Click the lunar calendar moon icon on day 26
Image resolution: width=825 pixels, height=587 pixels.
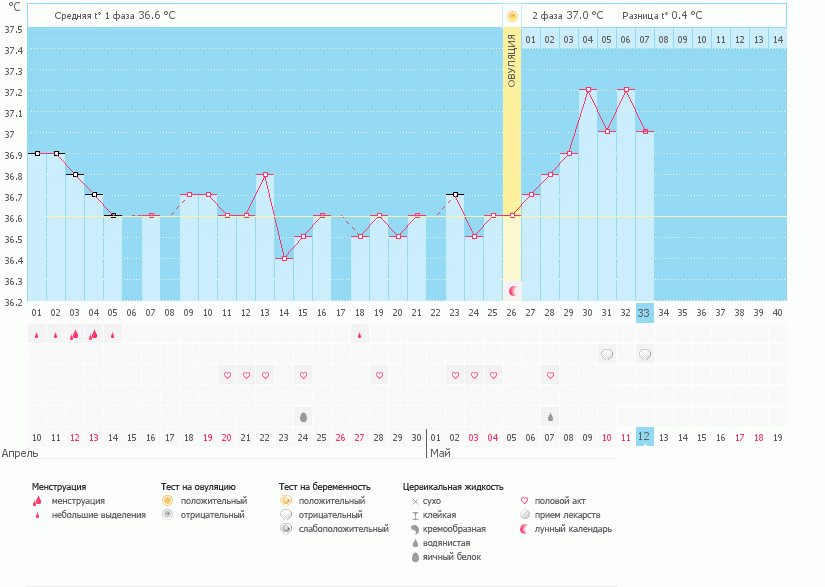(513, 290)
